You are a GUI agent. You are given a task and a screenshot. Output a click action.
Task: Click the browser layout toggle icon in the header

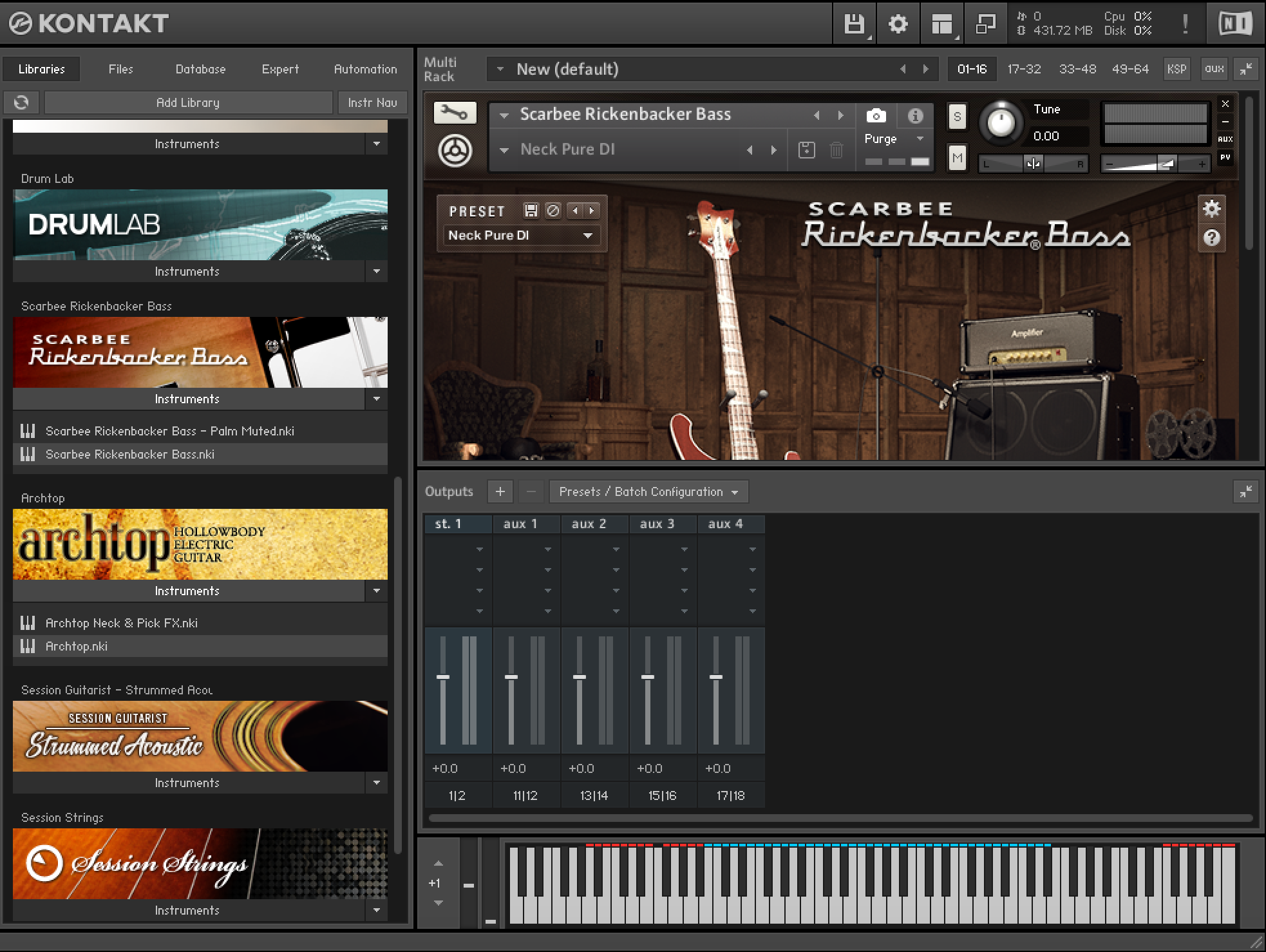pos(941,23)
